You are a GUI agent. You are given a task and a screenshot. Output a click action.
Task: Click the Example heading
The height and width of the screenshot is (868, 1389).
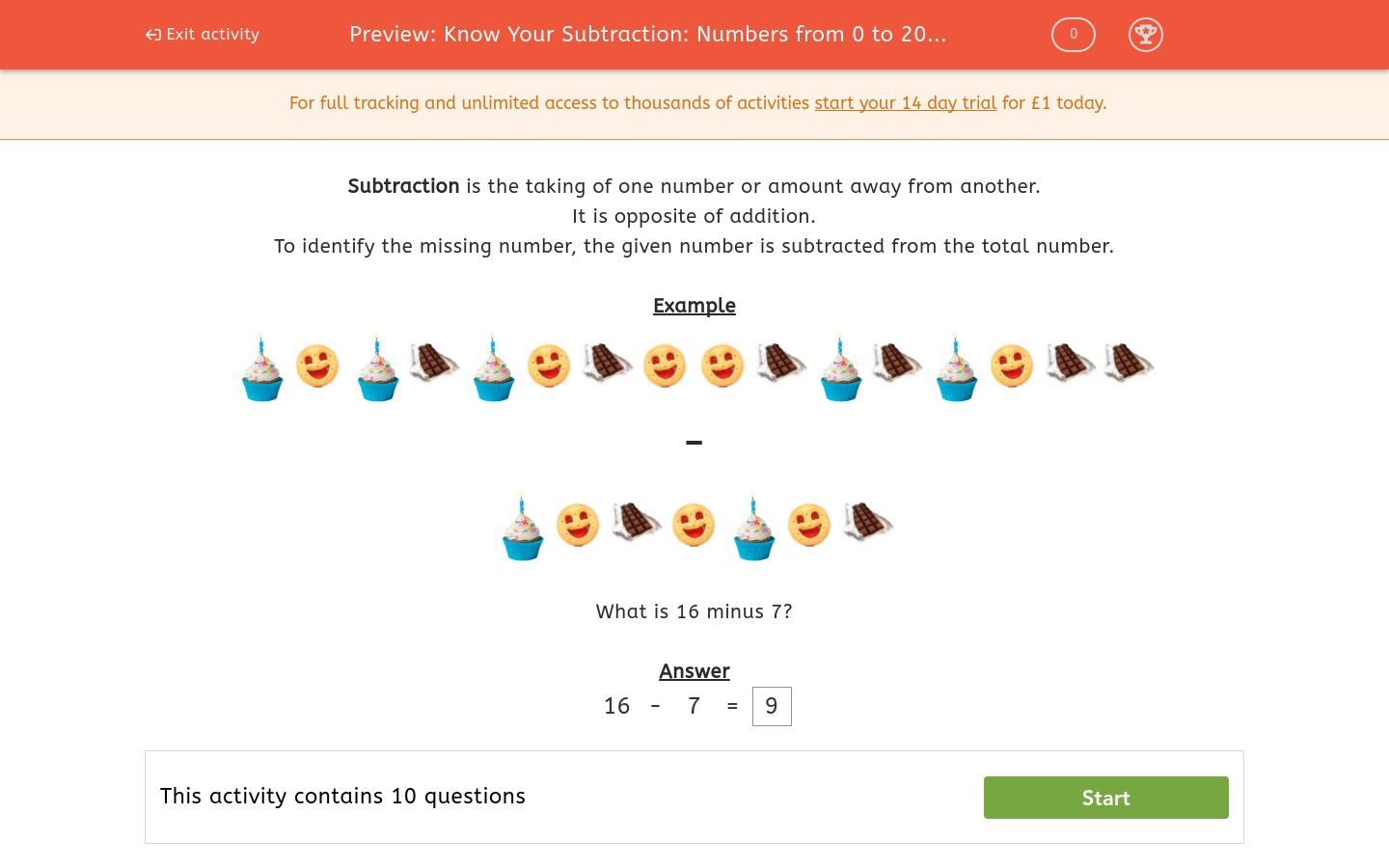(694, 306)
